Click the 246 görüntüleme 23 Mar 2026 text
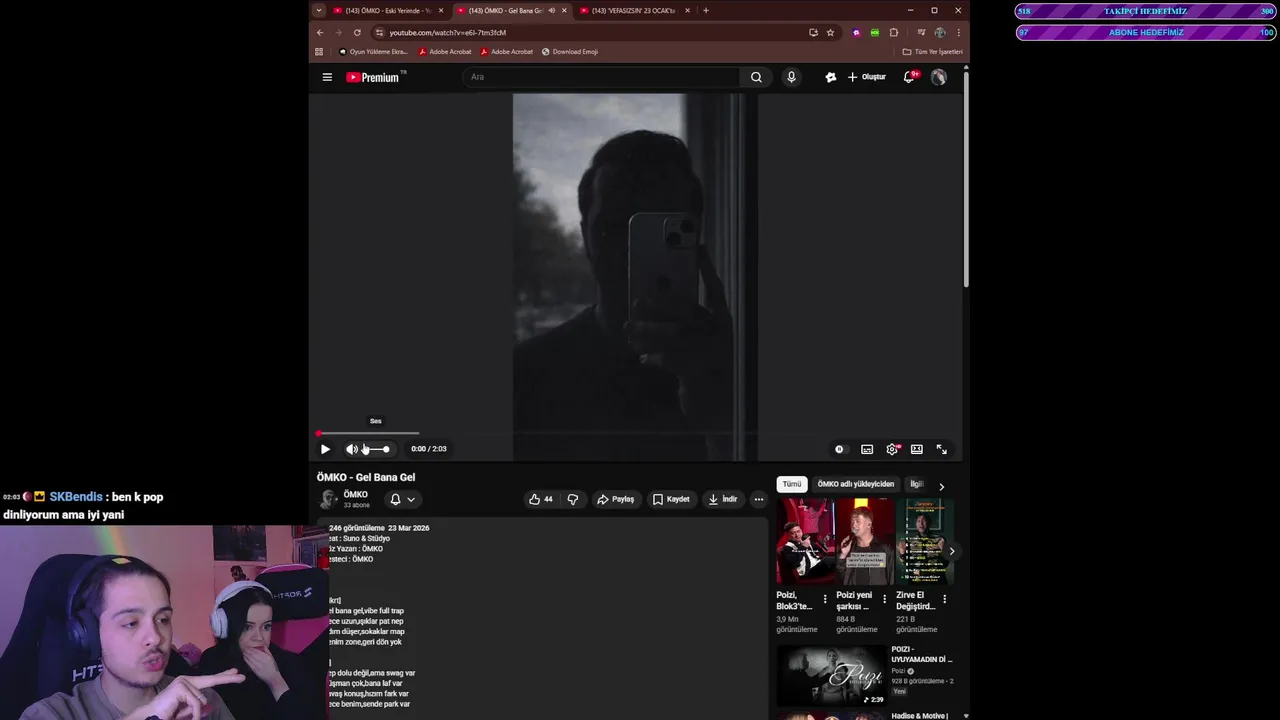Viewport: 1280px width, 720px height. pyautogui.click(x=379, y=528)
